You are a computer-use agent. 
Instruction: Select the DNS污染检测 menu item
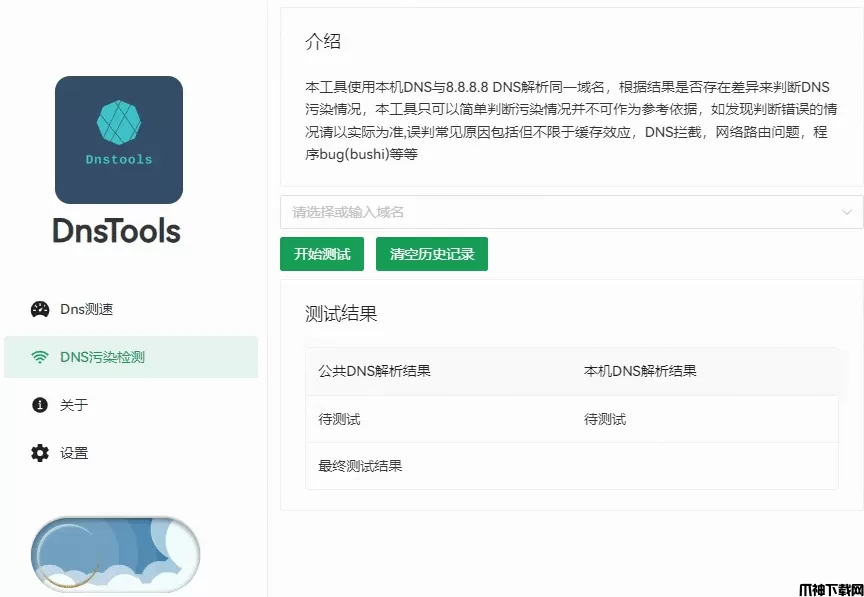tap(131, 357)
